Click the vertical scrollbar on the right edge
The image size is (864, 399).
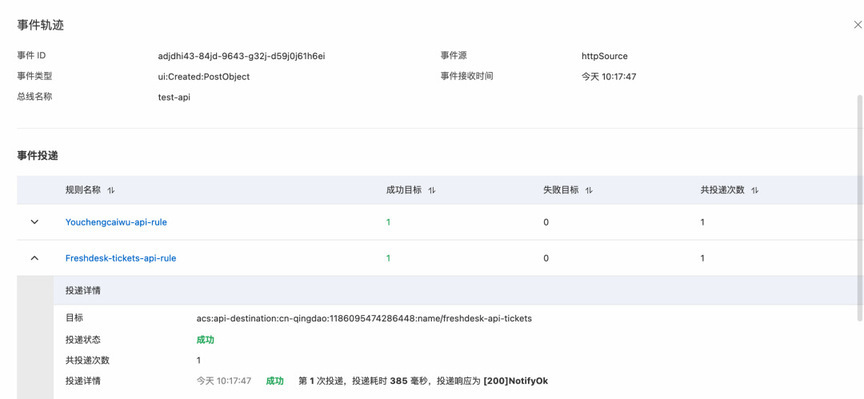(860, 207)
